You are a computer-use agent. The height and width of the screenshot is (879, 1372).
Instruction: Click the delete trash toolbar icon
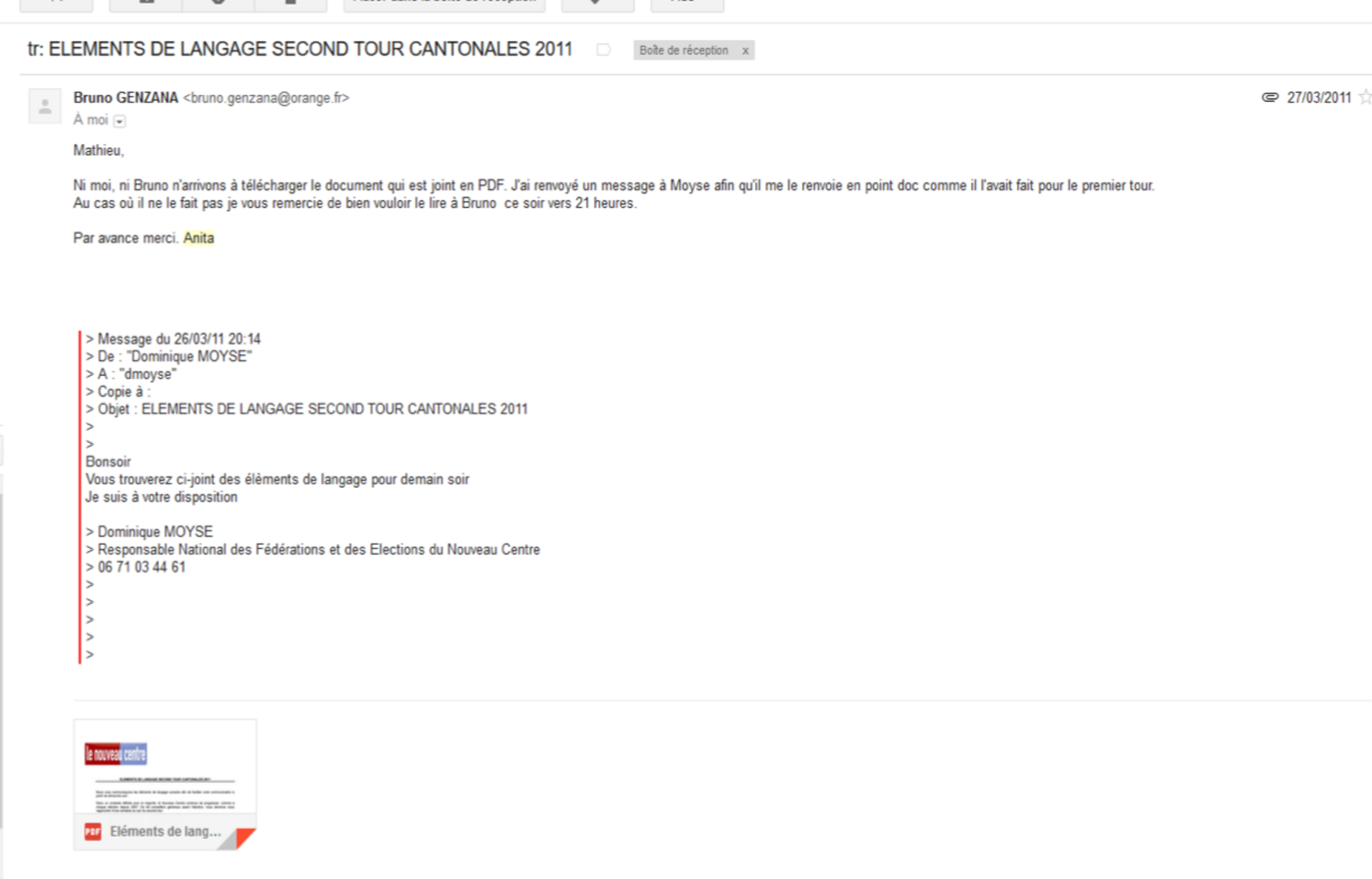click(x=291, y=3)
